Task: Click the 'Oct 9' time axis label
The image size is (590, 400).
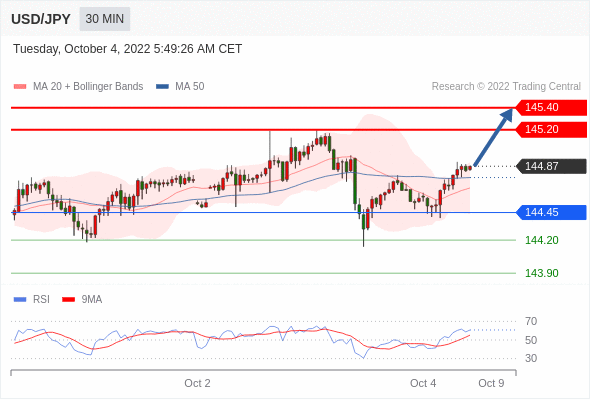Action: [491, 383]
